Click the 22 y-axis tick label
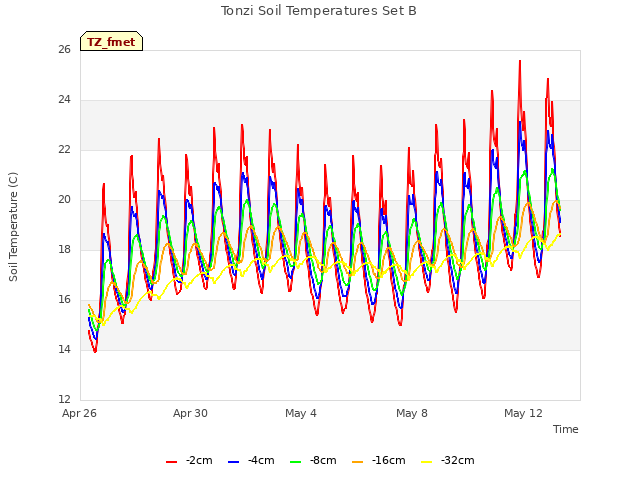Viewport: 640px width, 480px height. coord(64,150)
